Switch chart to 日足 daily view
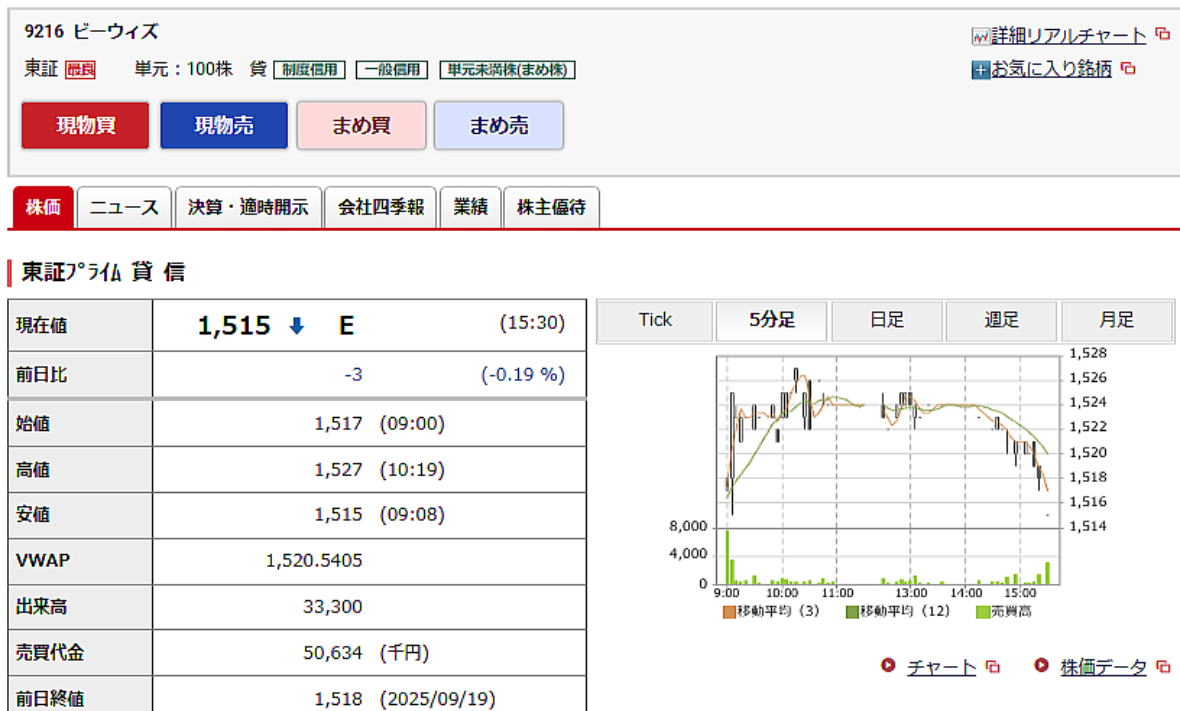 pyautogui.click(x=886, y=321)
